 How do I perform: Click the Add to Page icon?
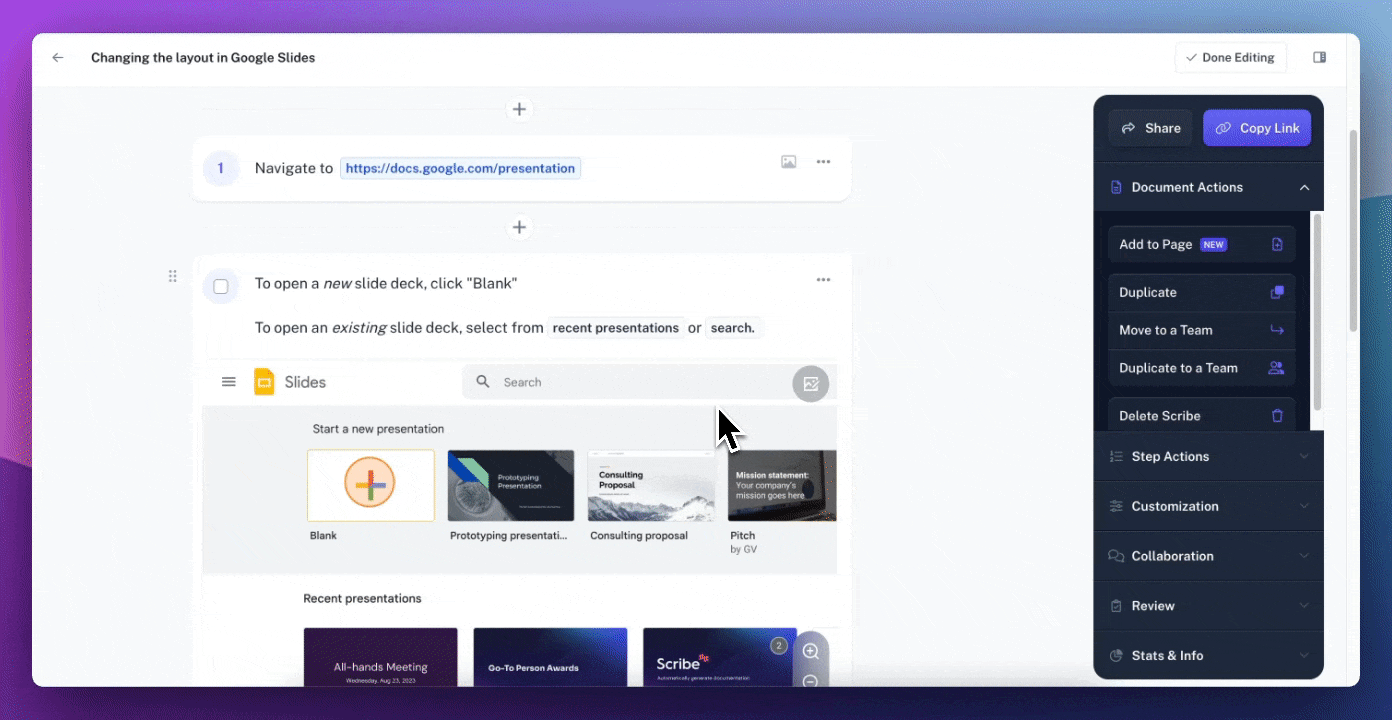click(1277, 244)
